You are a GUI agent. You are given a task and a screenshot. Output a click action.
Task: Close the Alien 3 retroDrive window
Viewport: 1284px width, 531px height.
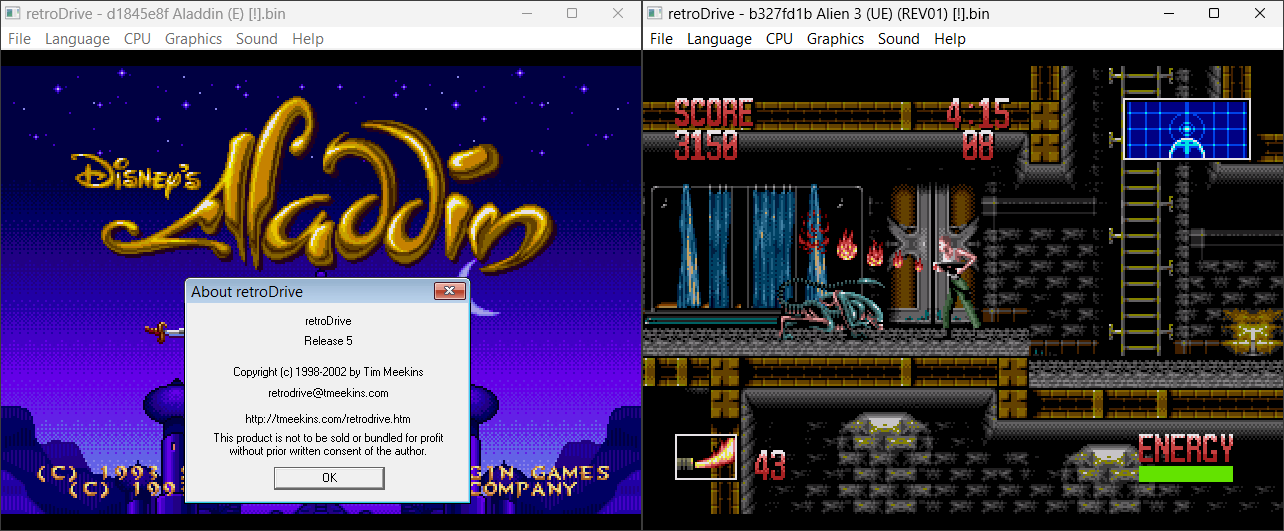click(1260, 13)
